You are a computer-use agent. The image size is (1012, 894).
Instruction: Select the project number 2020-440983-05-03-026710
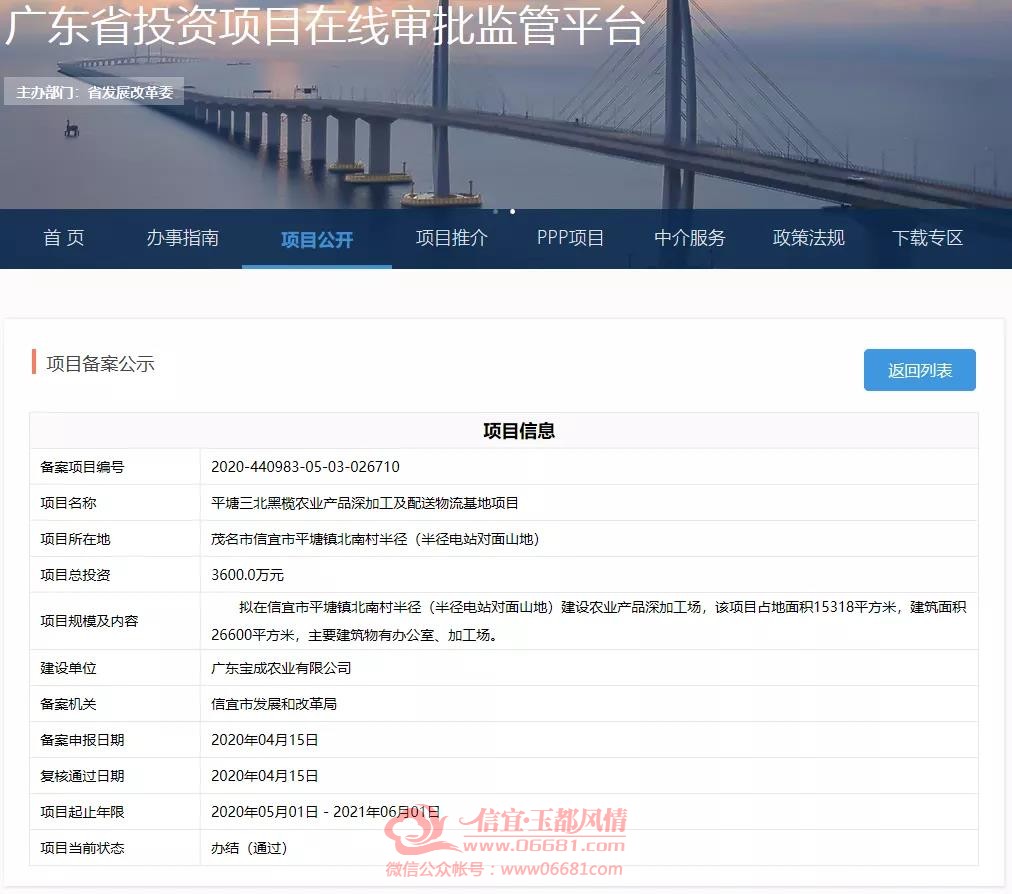(x=305, y=467)
